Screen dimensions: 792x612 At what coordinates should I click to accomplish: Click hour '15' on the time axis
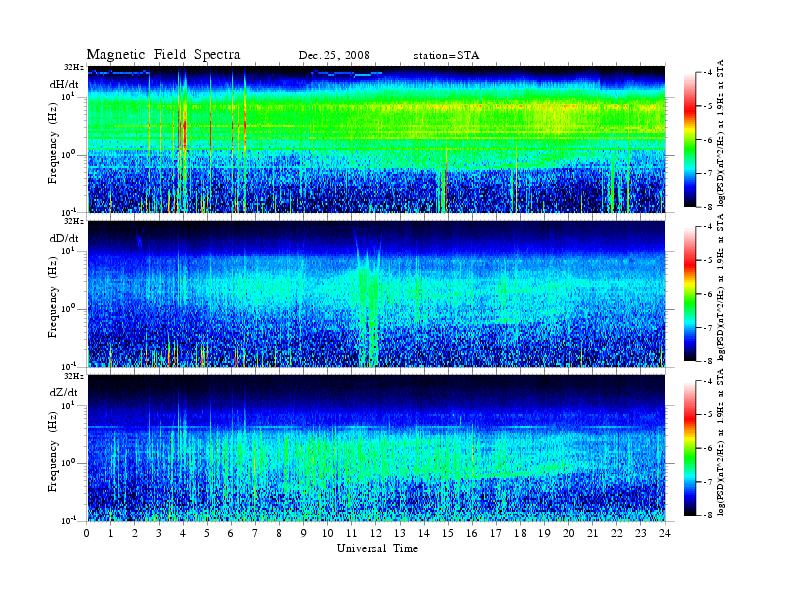coord(448,534)
